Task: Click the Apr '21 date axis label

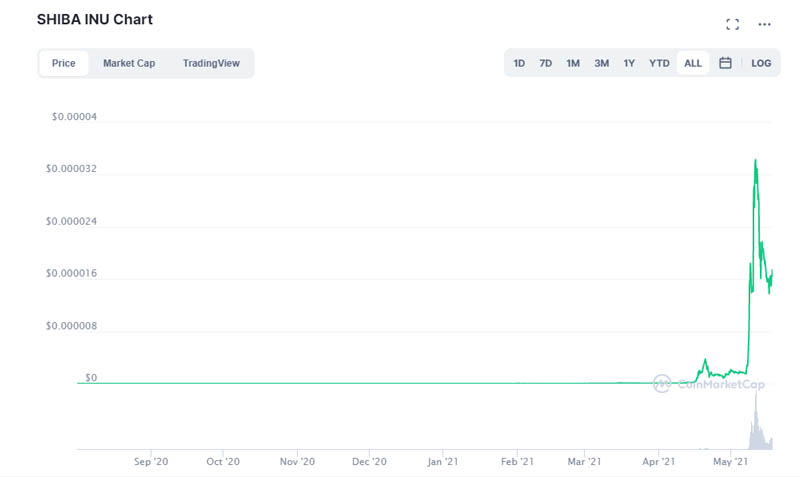Action: click(x=659, y=462)
